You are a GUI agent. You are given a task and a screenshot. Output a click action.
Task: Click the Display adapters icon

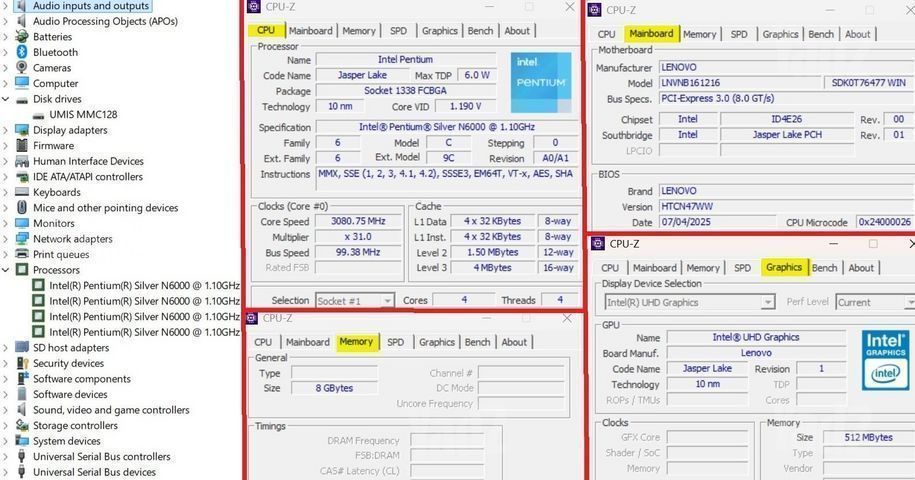(22, 129)
